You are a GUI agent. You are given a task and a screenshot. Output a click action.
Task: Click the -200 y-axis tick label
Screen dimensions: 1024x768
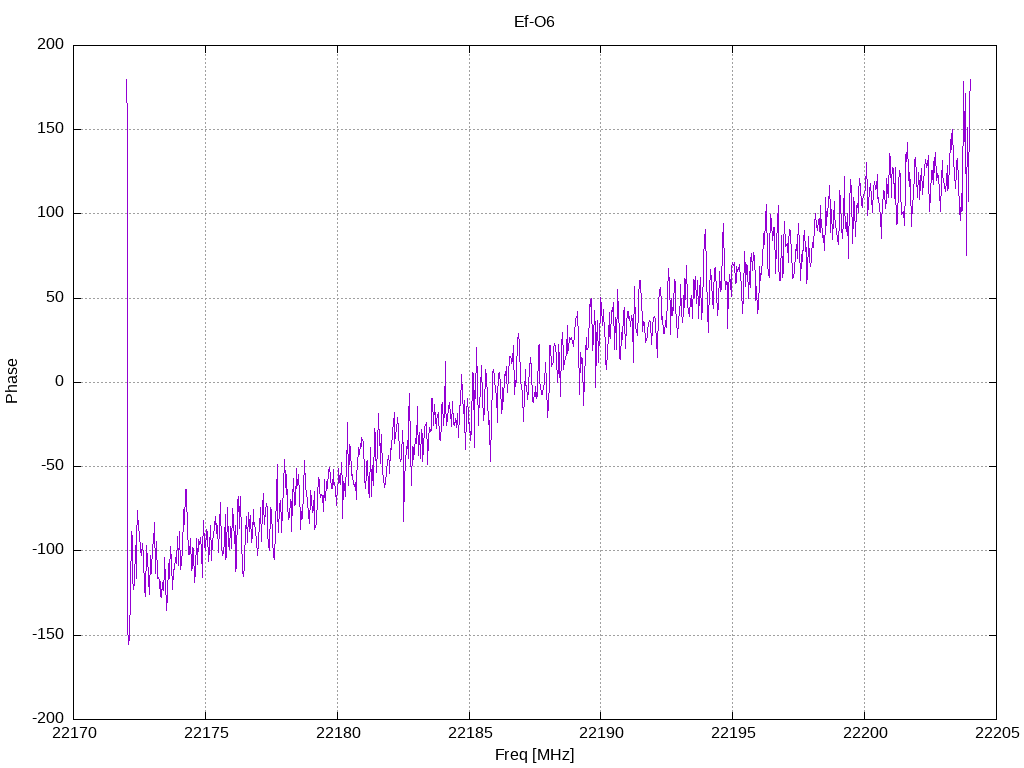(48, 719)
